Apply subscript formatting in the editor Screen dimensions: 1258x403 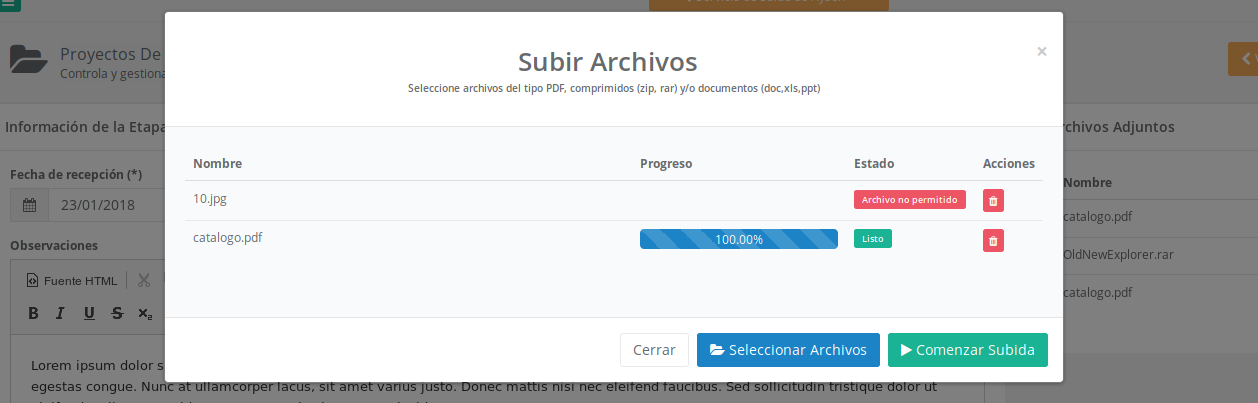tap(145, 313)
